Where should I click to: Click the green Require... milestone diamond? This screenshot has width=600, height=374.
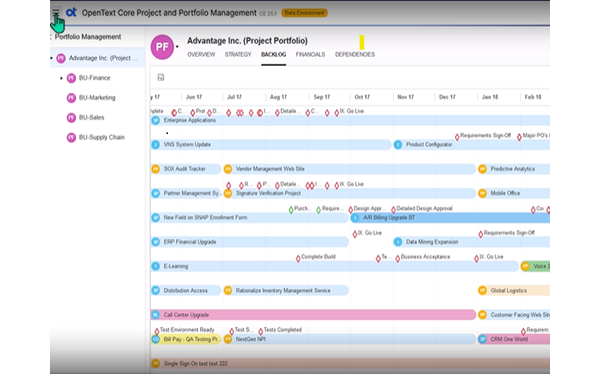click(x=318, y=210)
